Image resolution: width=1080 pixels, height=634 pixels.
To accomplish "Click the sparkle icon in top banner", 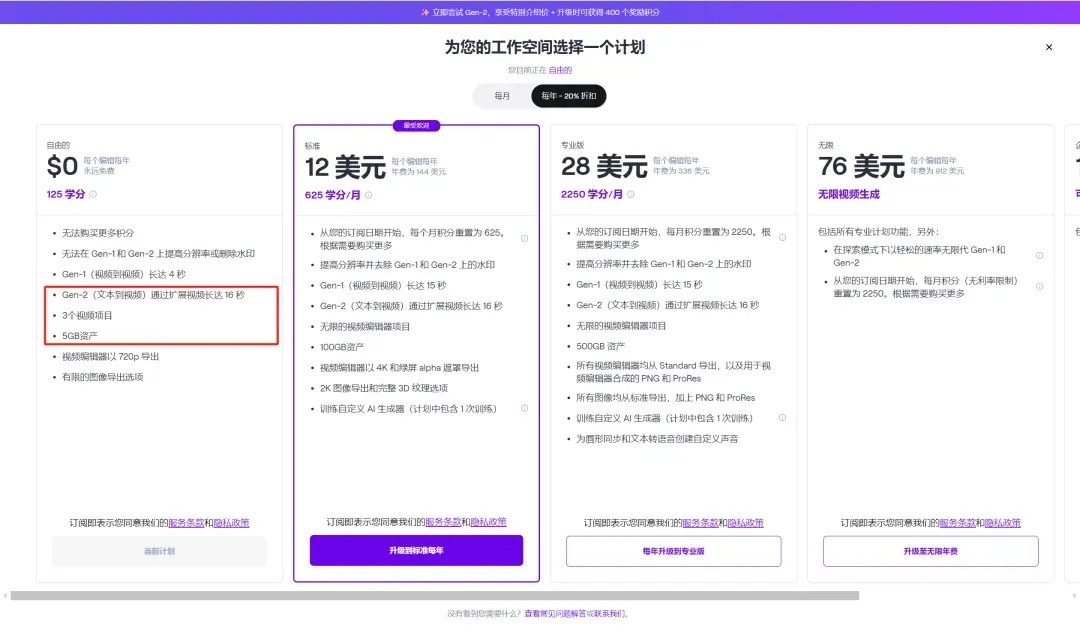I will (x=425, y=12).
